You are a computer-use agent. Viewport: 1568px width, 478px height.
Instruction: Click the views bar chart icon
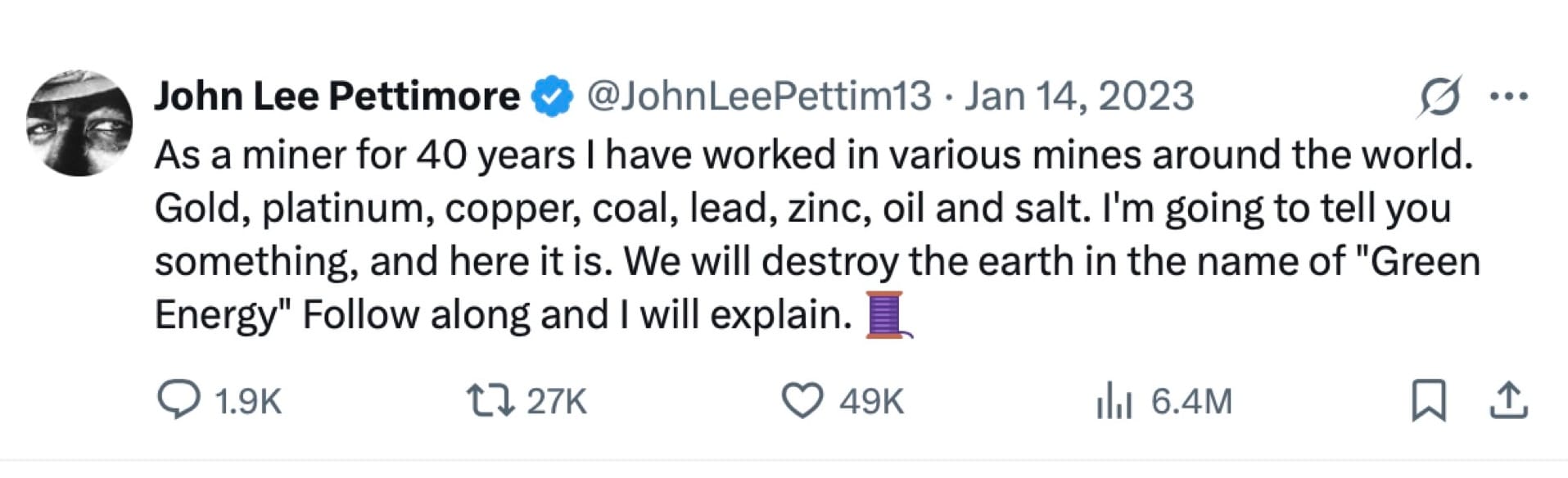pos(1114,402)
